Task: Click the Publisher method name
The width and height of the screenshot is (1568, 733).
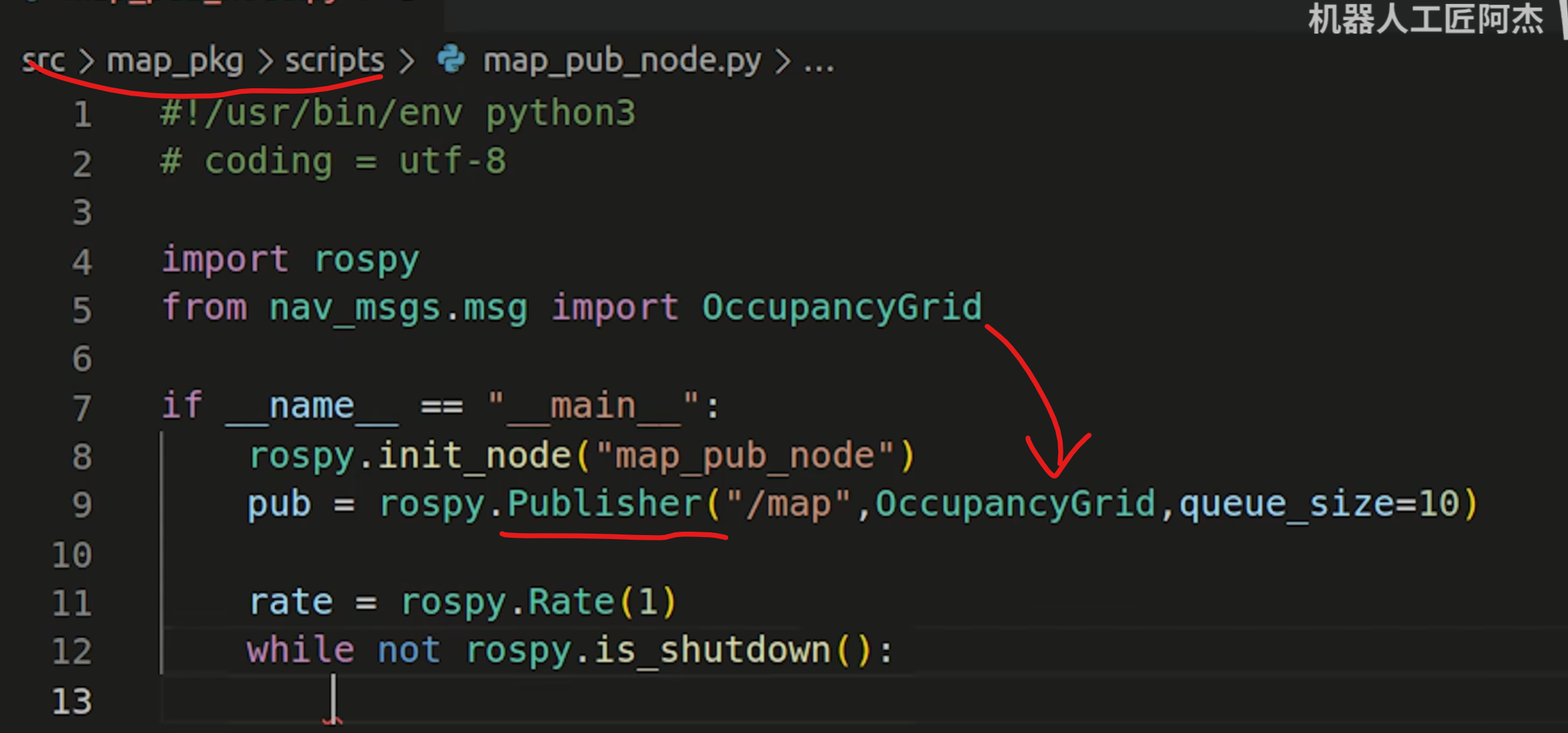Action: click(x=604, y=503)
